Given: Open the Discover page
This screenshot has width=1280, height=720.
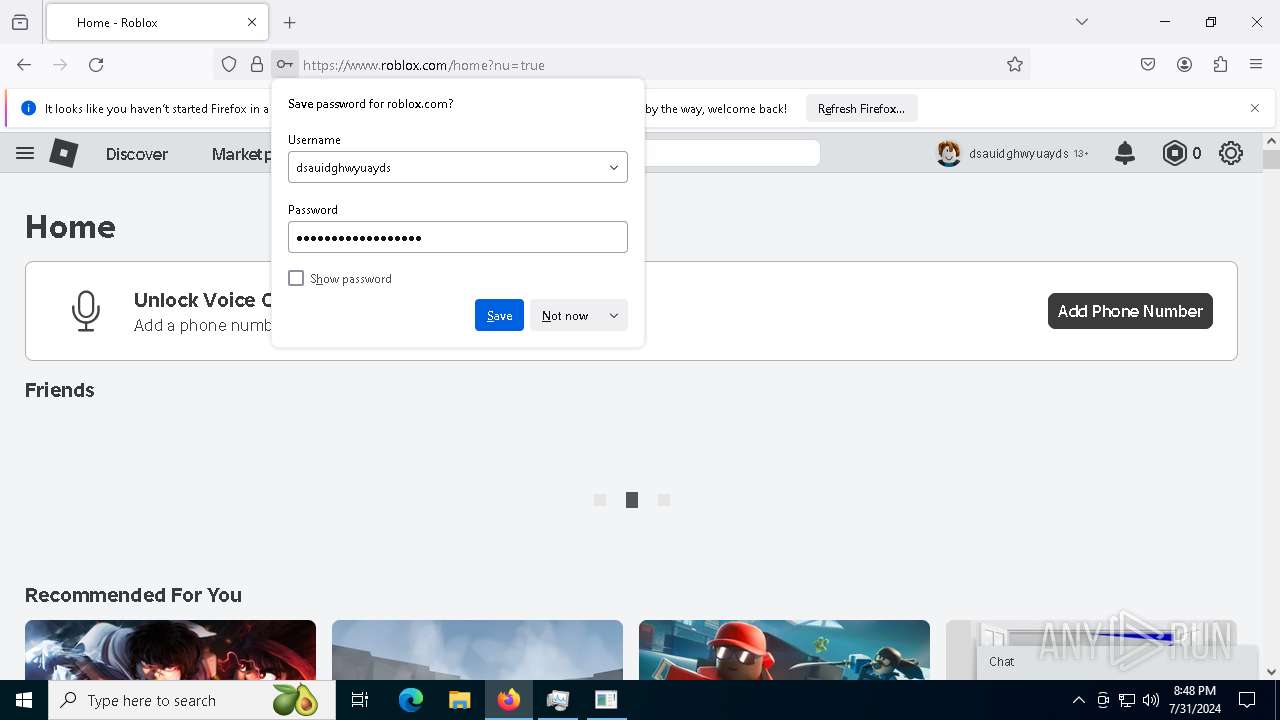Looking at the screenshot, I should pos(137,154).
